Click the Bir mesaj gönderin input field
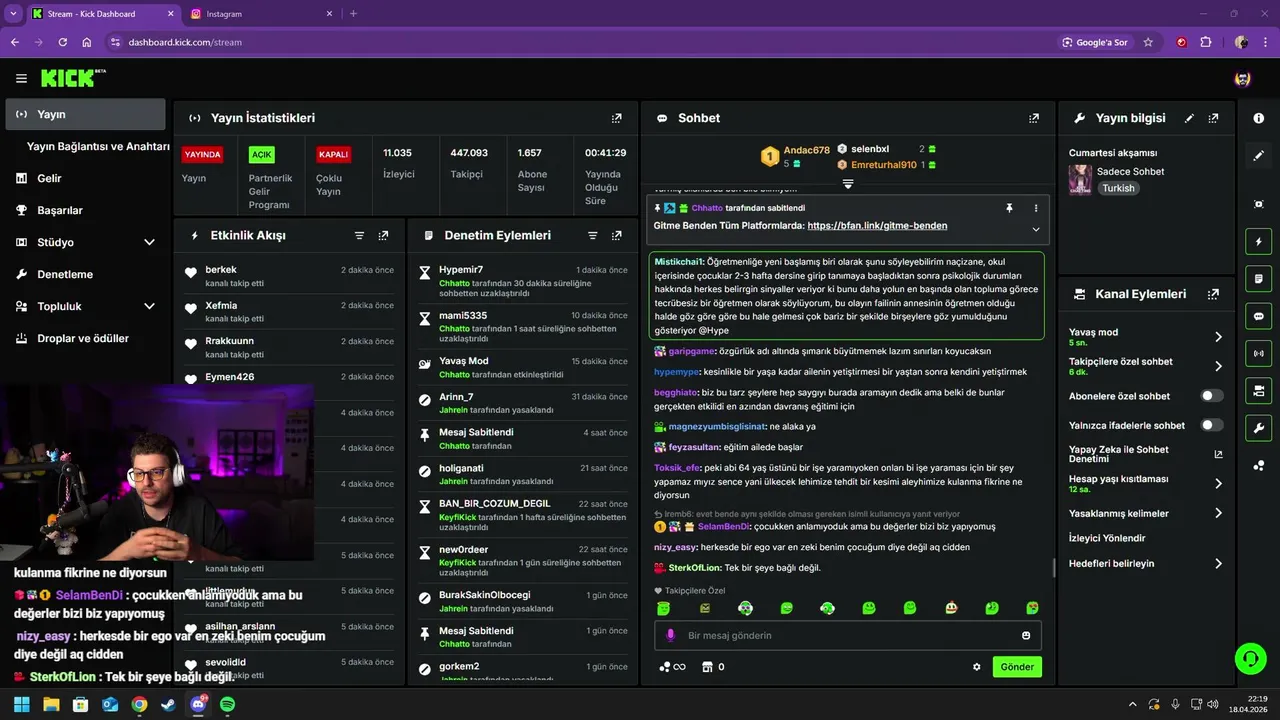 click(848, 635)
